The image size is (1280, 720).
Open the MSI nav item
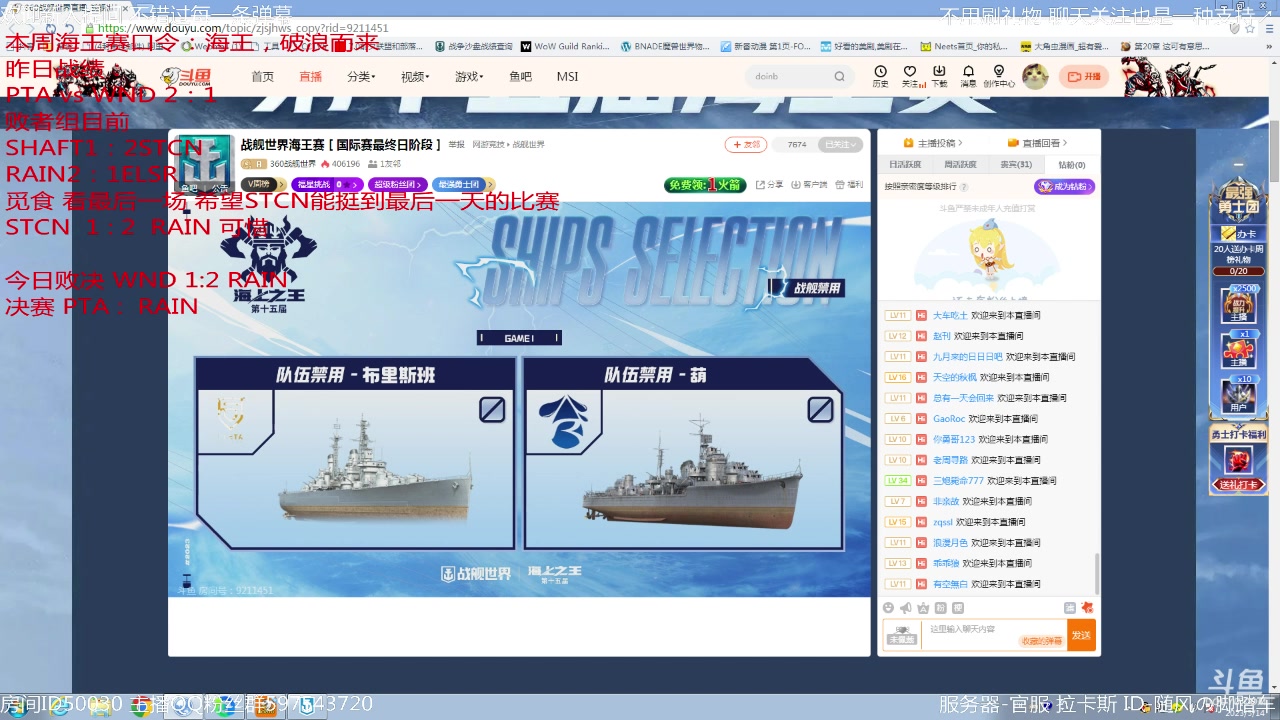567,76
